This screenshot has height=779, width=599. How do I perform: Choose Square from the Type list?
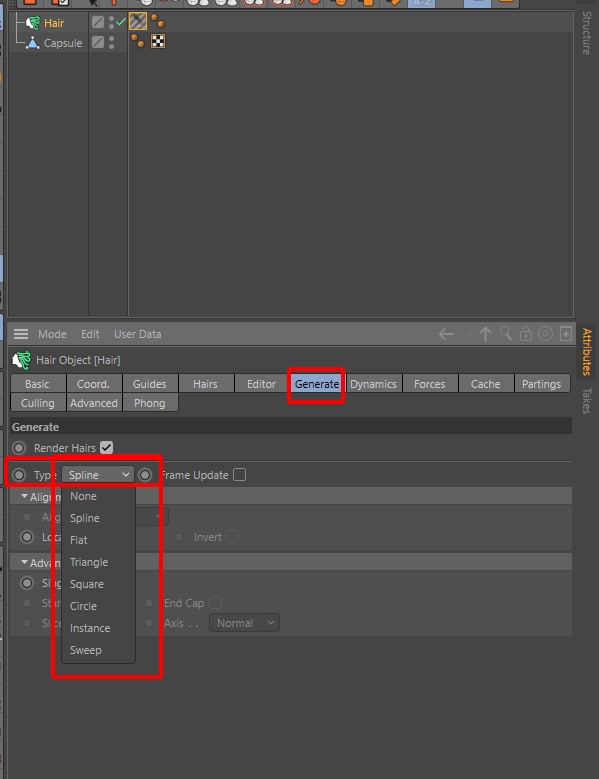(x=98, y=584)
